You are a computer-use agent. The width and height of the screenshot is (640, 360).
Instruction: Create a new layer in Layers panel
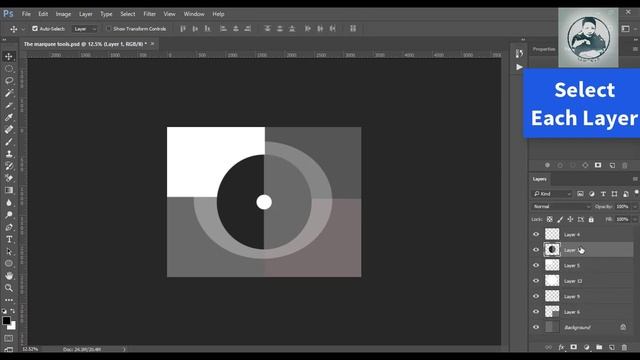pos(612,347)
